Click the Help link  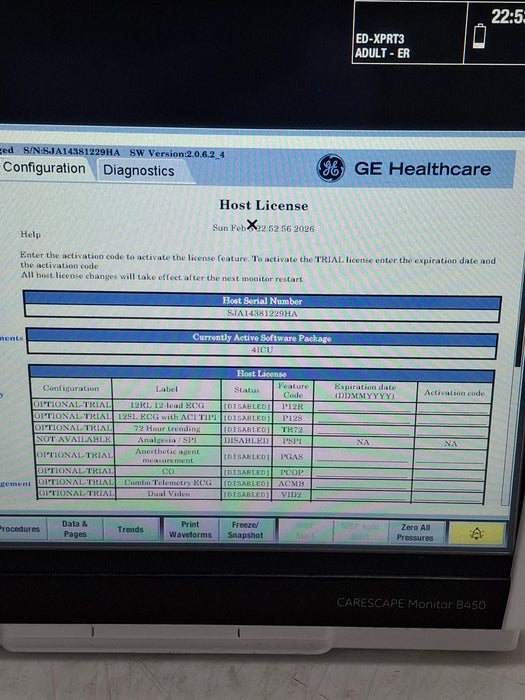pos(30,234)
